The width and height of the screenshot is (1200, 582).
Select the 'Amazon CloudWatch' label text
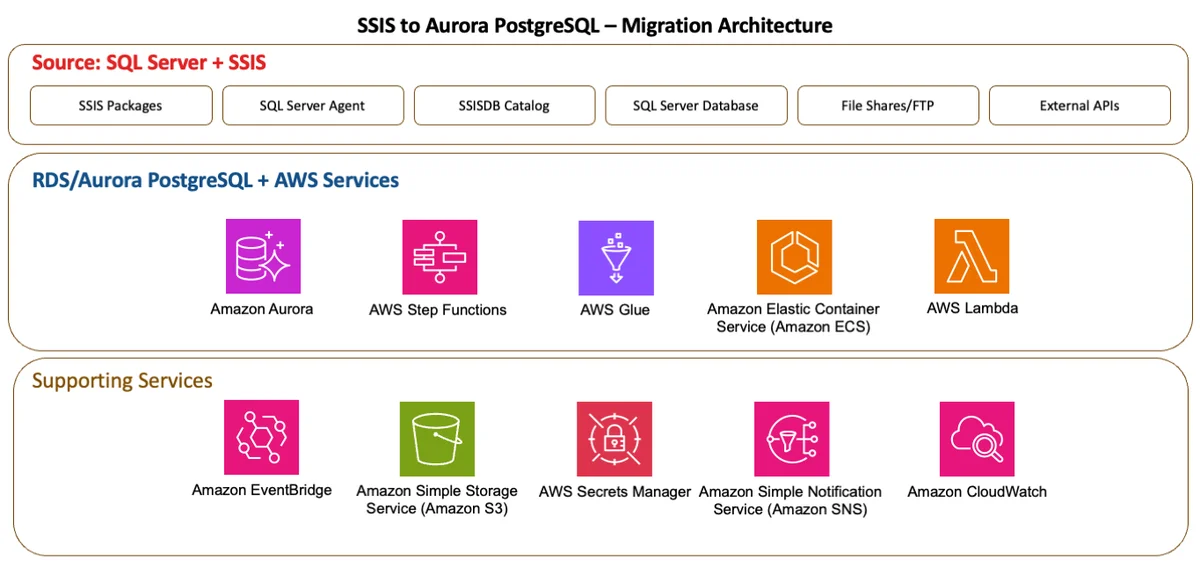pos(977,492)
